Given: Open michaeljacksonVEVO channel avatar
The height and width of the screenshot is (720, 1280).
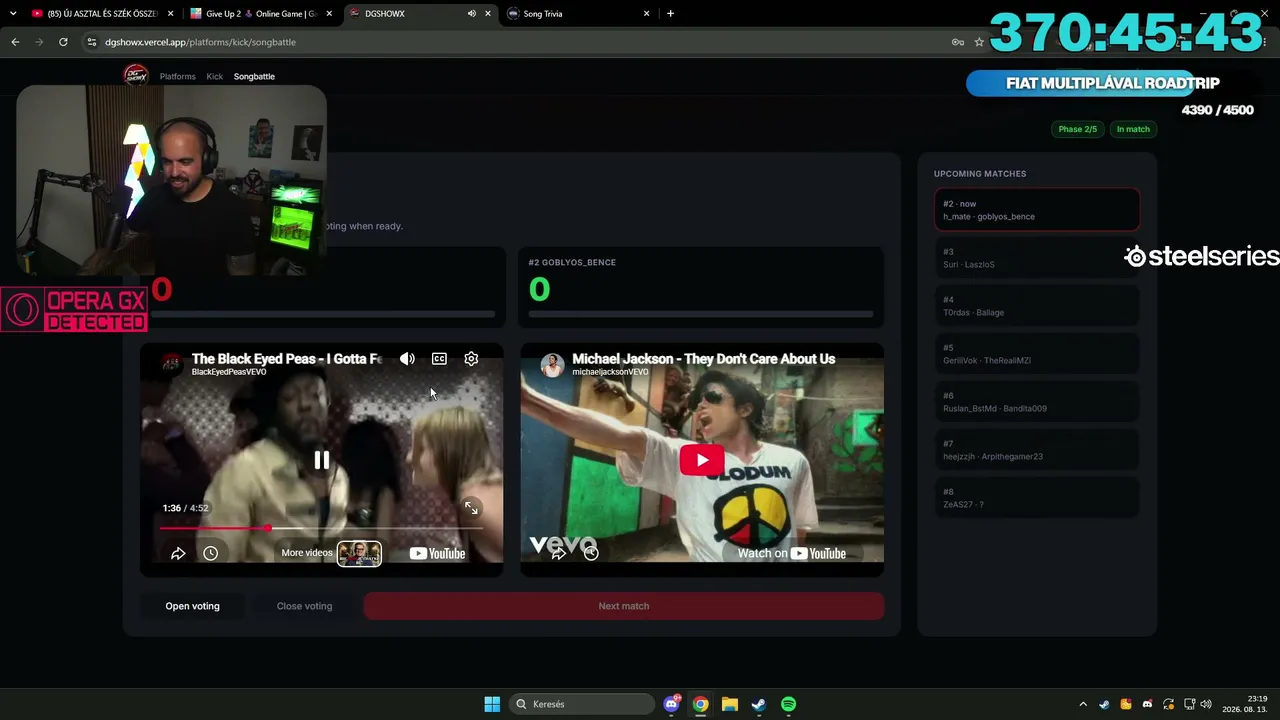Looking at the screenshot, I should pyautogui.click(x=552, y=365).
